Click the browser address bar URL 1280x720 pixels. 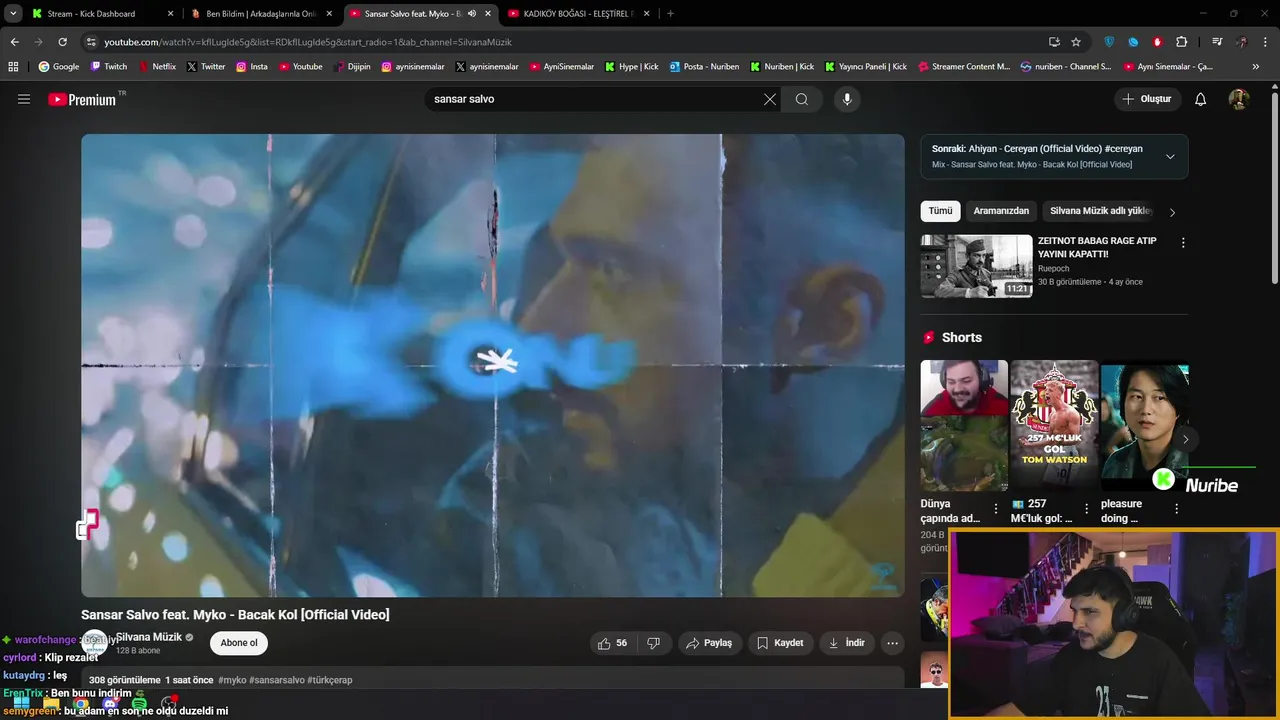coord(308,42)
